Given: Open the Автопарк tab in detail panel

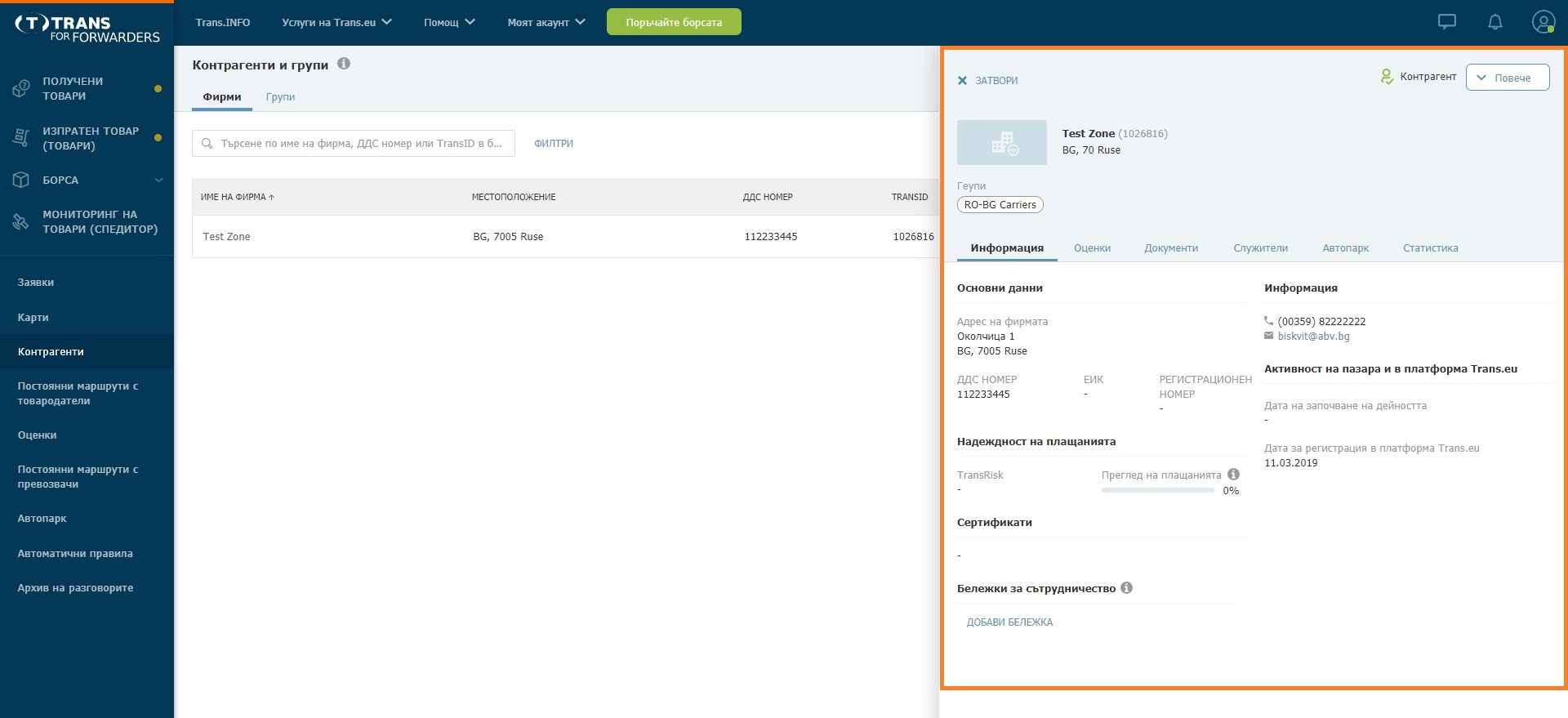Looking at the screenshot, I should pyautogui.click(x=1345, y=248).
